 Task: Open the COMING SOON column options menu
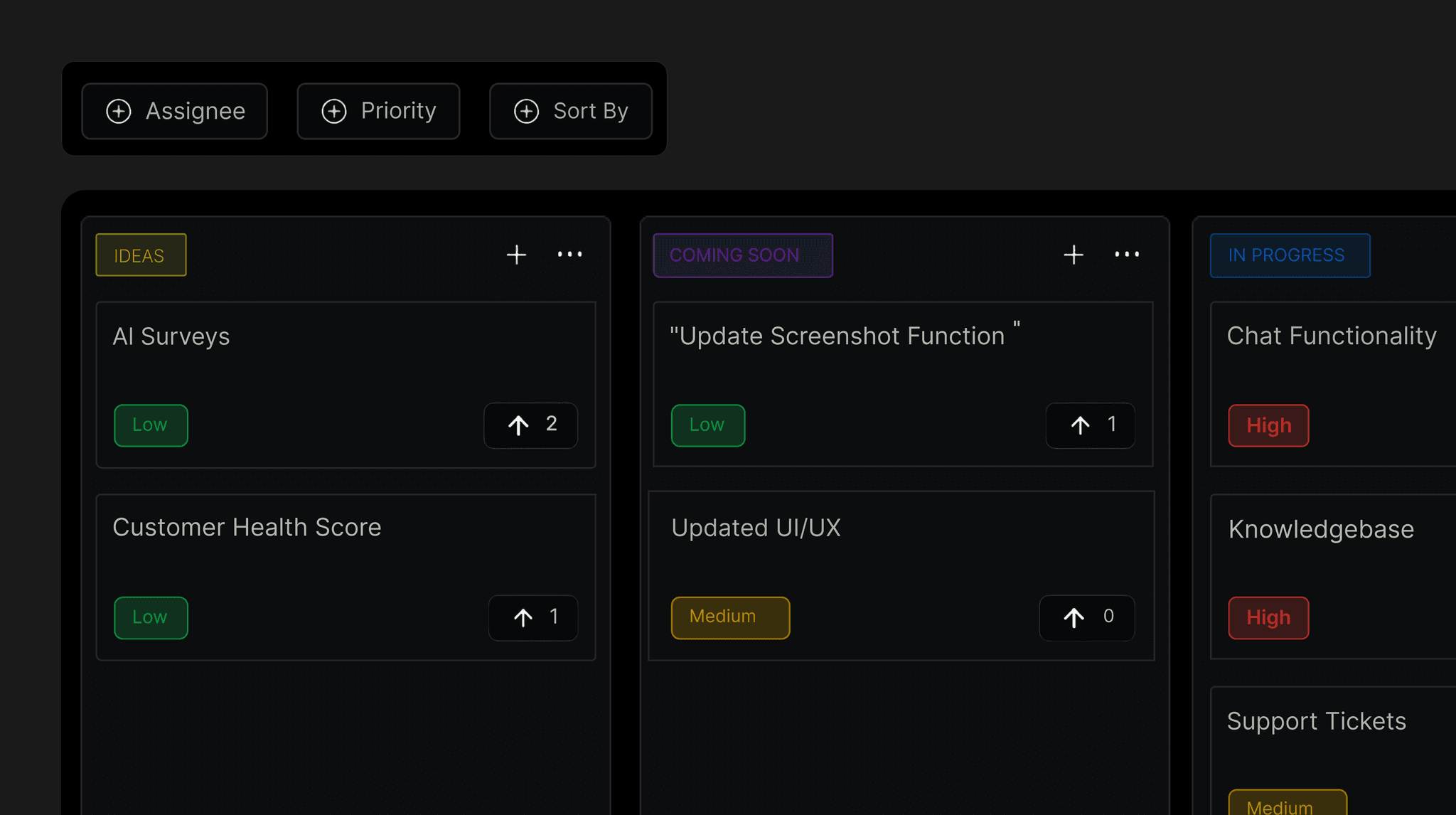[x=1126, y=254]
